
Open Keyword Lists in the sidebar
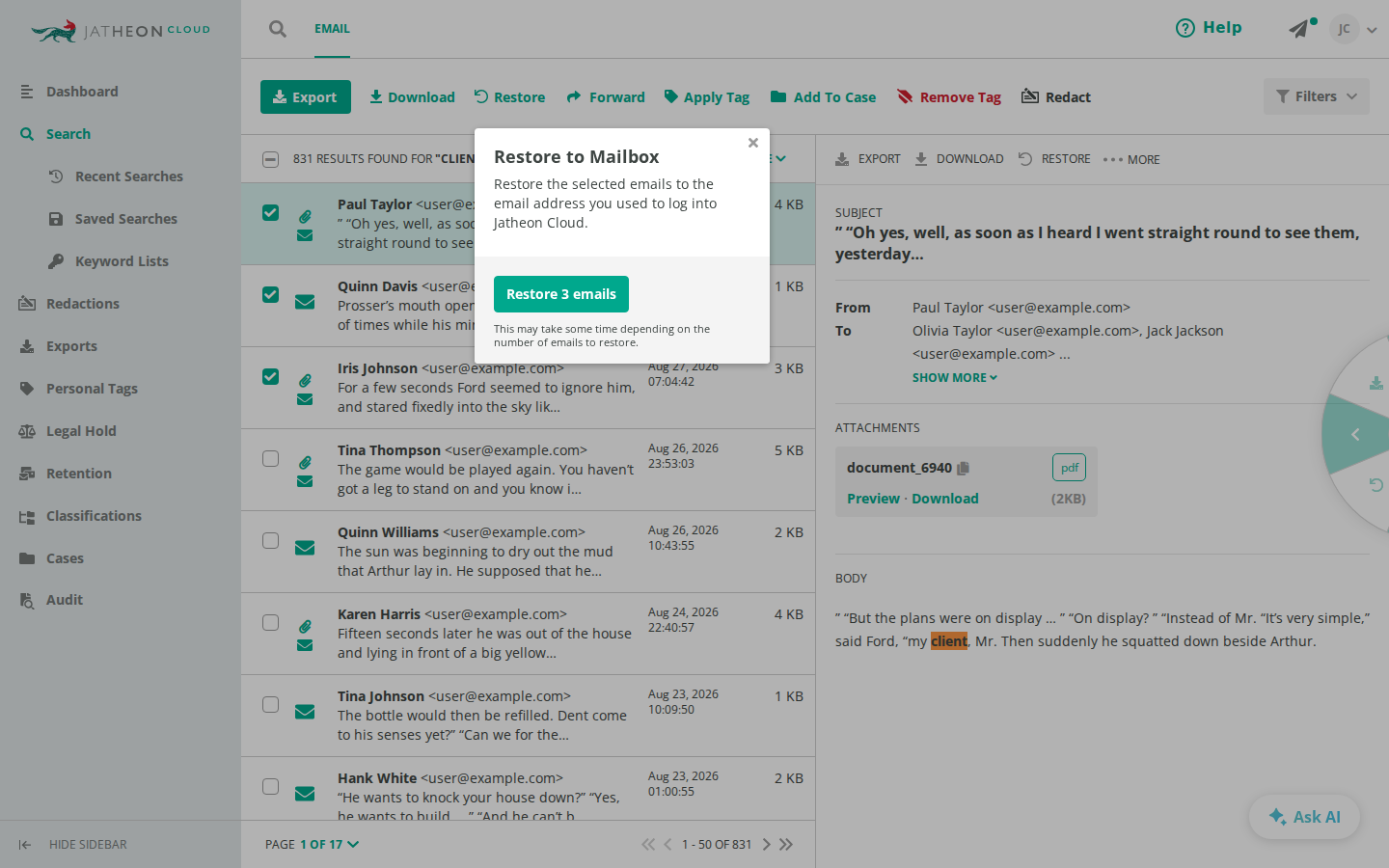(121, 261)
